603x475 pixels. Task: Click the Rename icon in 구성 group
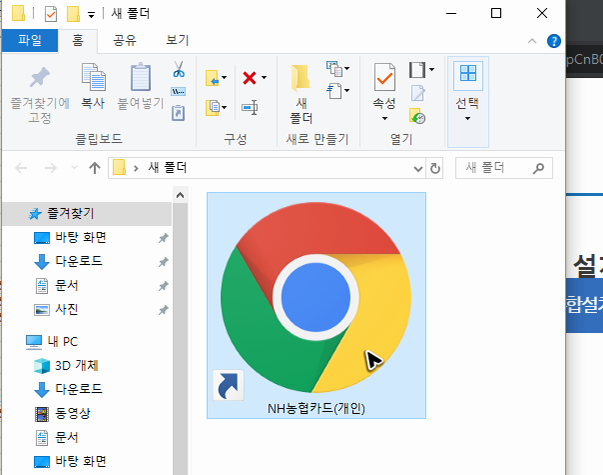coord(250,107)
